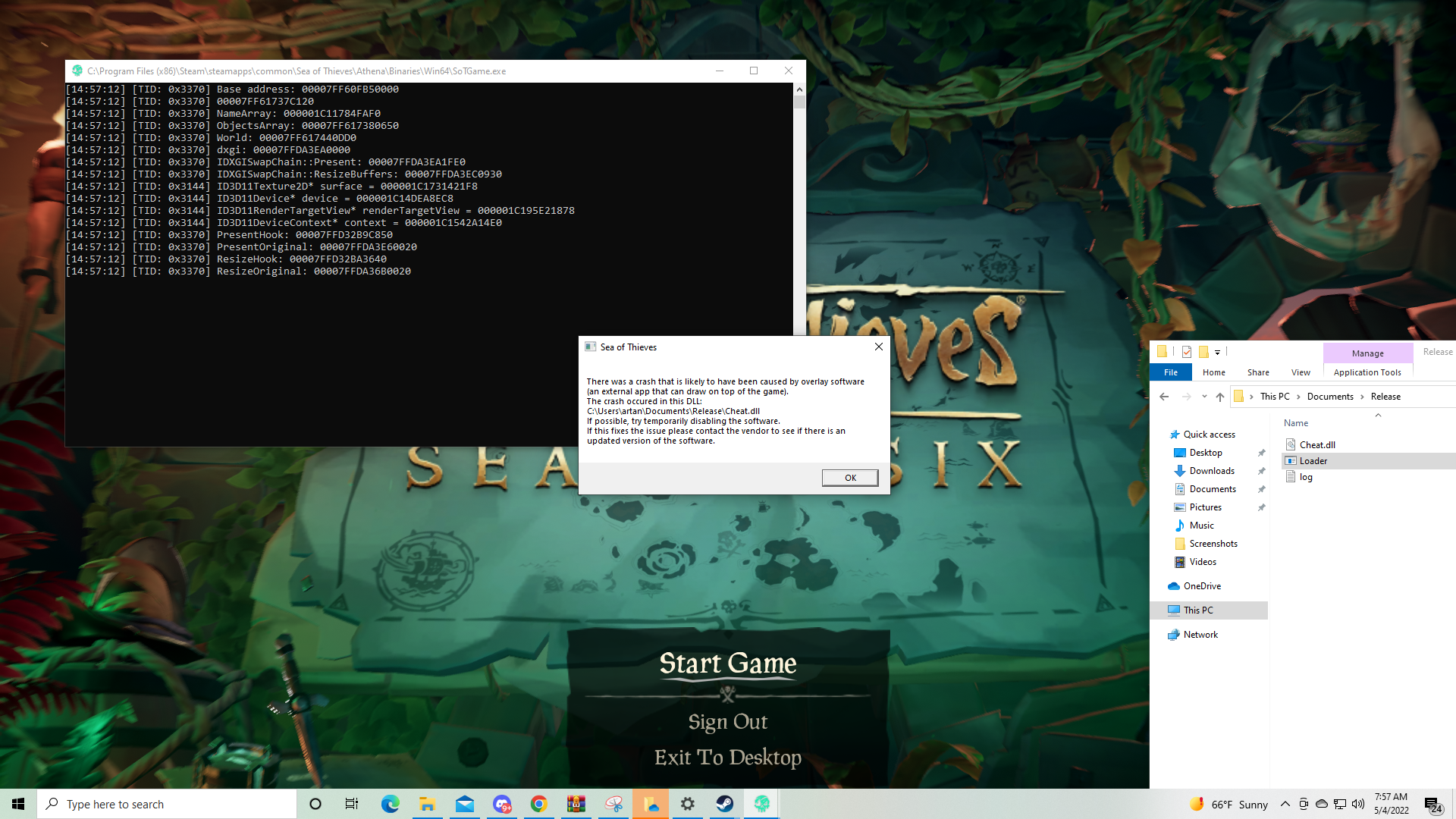Screen dimensions: 1456x819
Task: Open the highlighted folder app on the taskbar
Action: [x=650, y=804]
